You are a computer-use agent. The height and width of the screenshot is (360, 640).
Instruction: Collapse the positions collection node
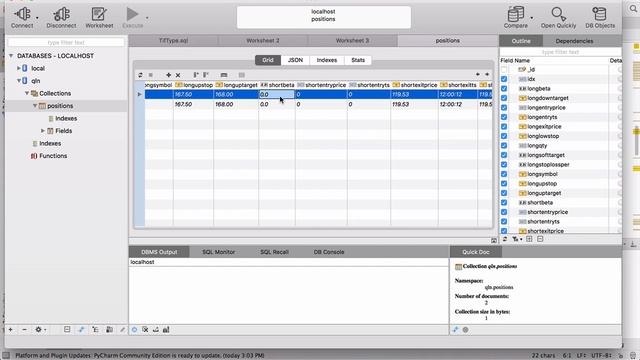click(35, 106)
